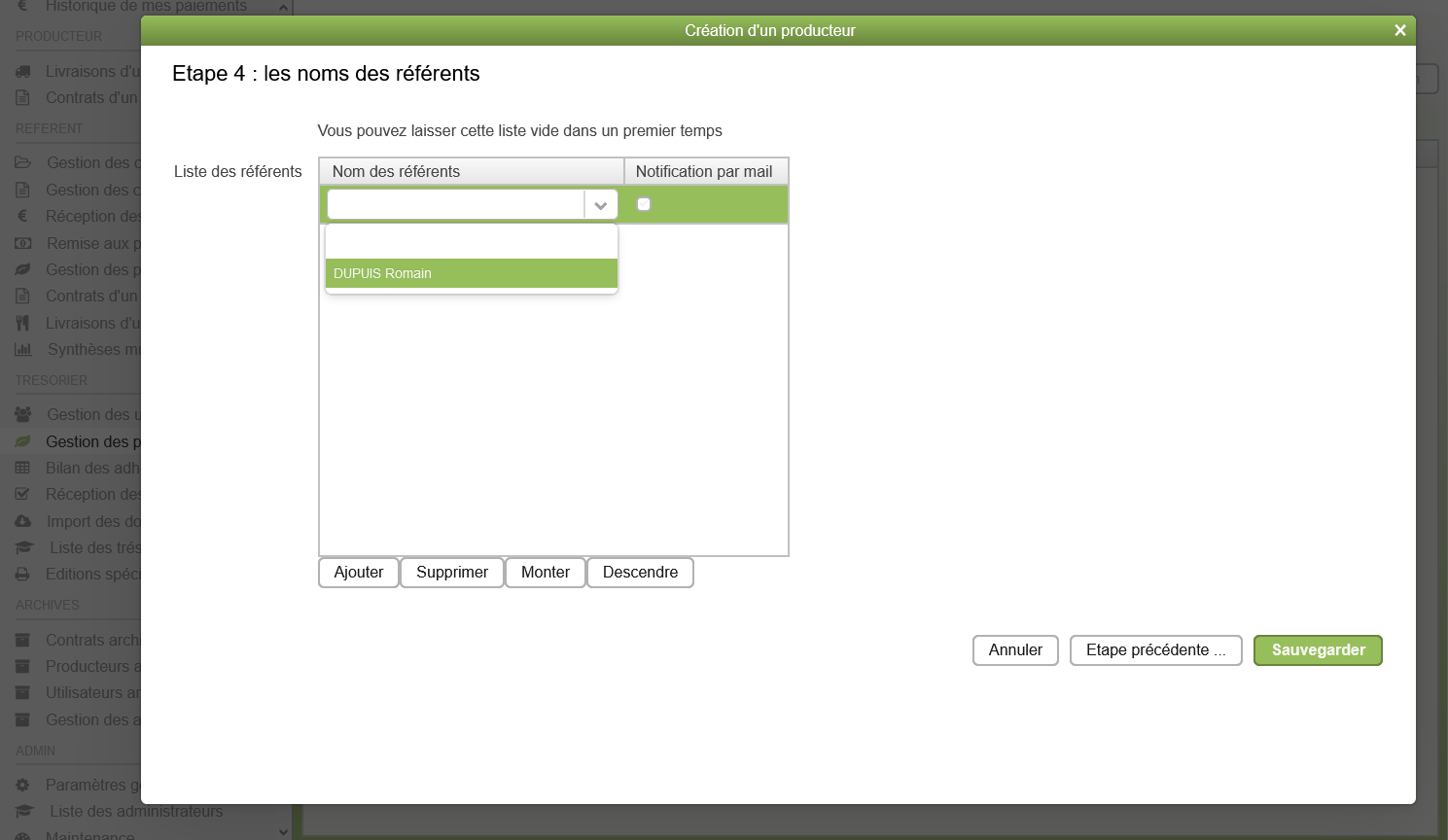Image resolution: width=1448 pixels, height=840 pixels.
Task: Click the sidebar scroll up arrow
Action: point(283,8)
